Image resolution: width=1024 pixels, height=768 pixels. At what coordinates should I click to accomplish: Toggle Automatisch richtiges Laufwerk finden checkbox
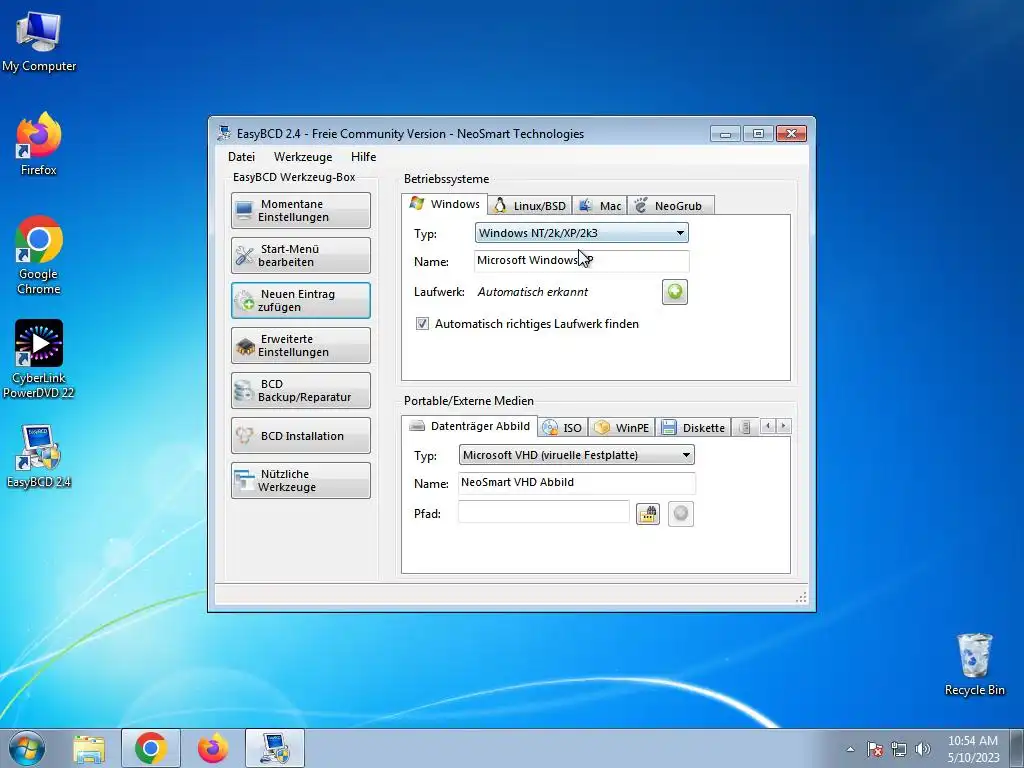pyautogui.click(x=423, y=324)
